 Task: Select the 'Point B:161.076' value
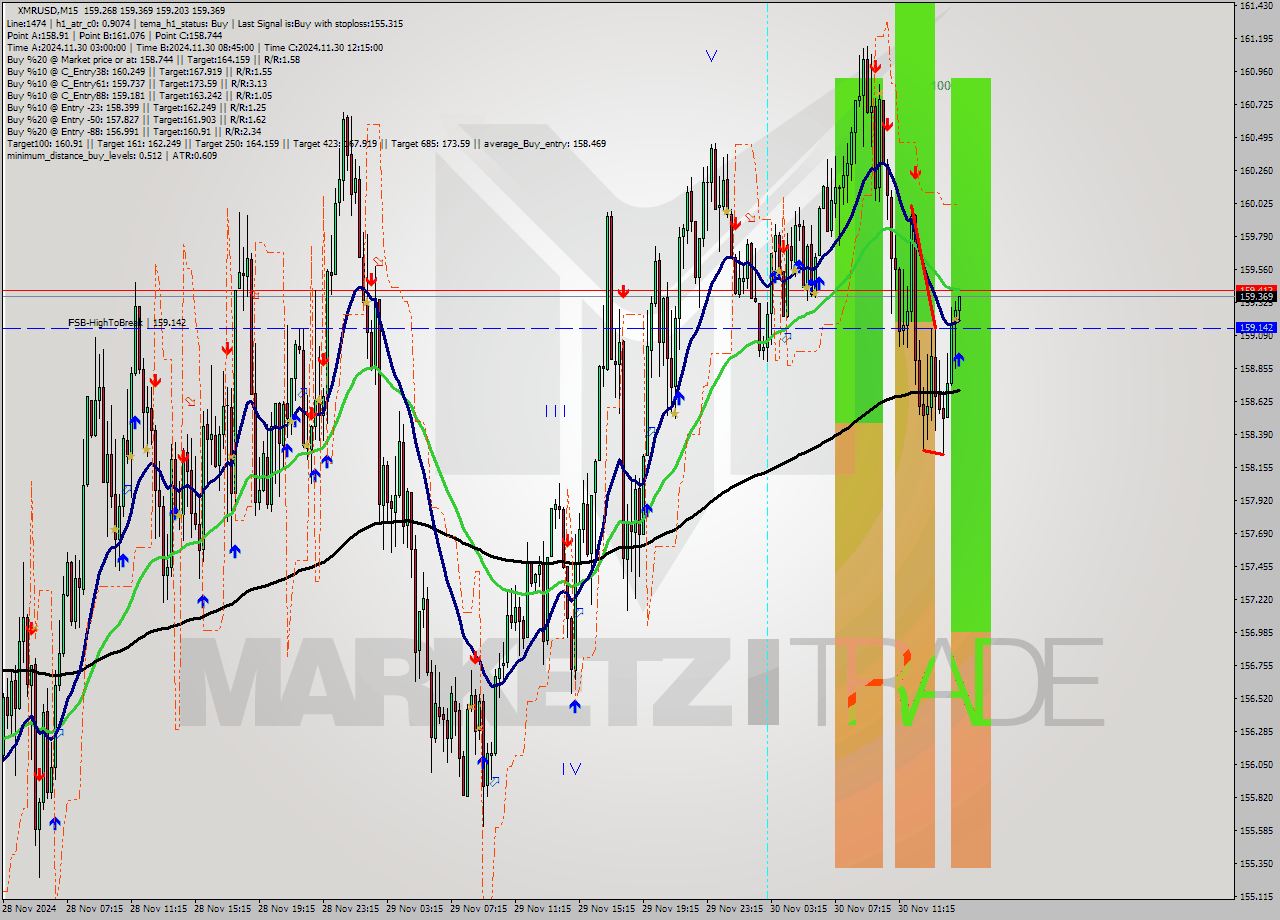(x=110, y=35)
